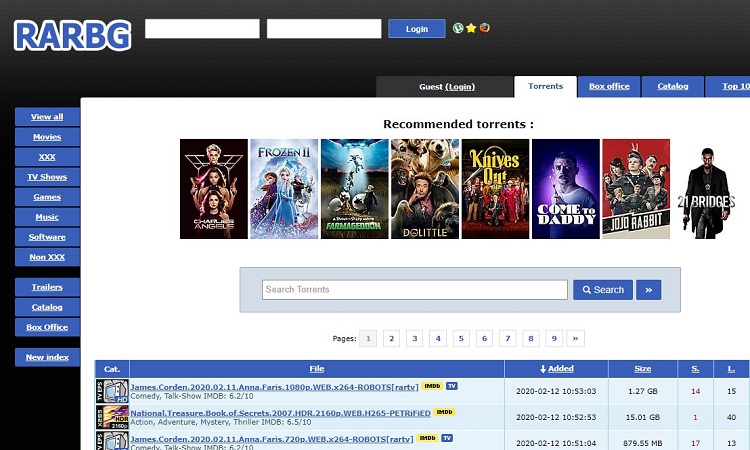Click the HDR 2160p category icon
This screenshot has height=450, width=750.
tap(111, 418)
